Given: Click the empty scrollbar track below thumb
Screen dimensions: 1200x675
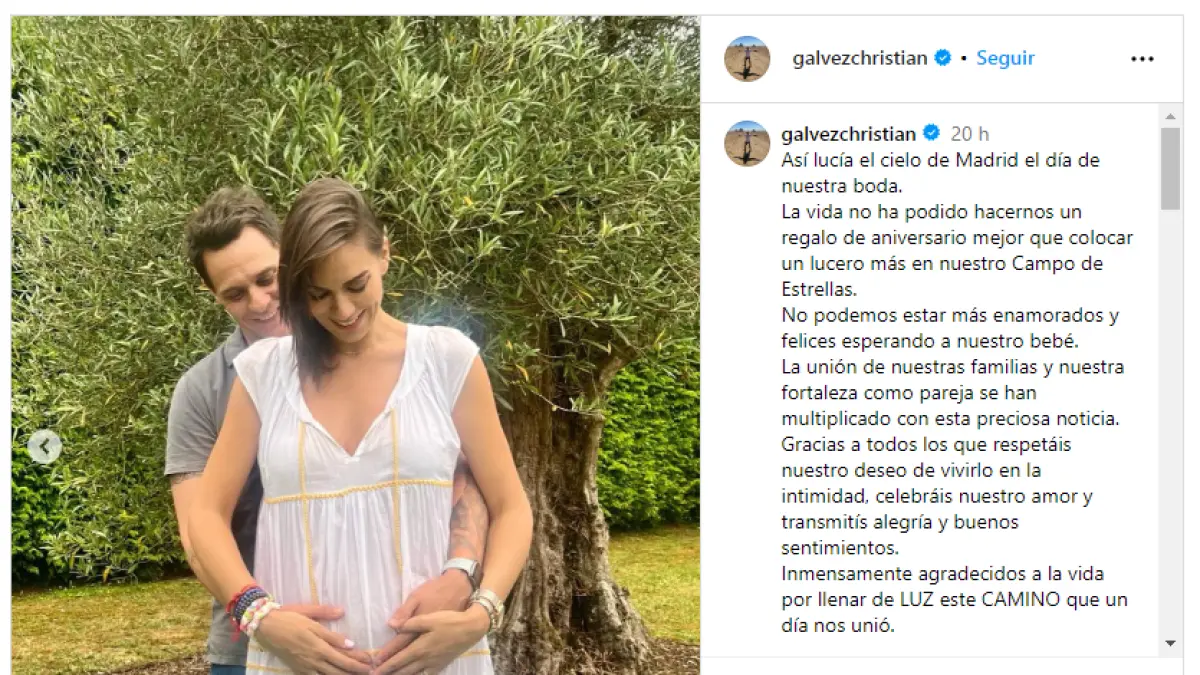Looking at the screenshot, I should coord(1170,420).
